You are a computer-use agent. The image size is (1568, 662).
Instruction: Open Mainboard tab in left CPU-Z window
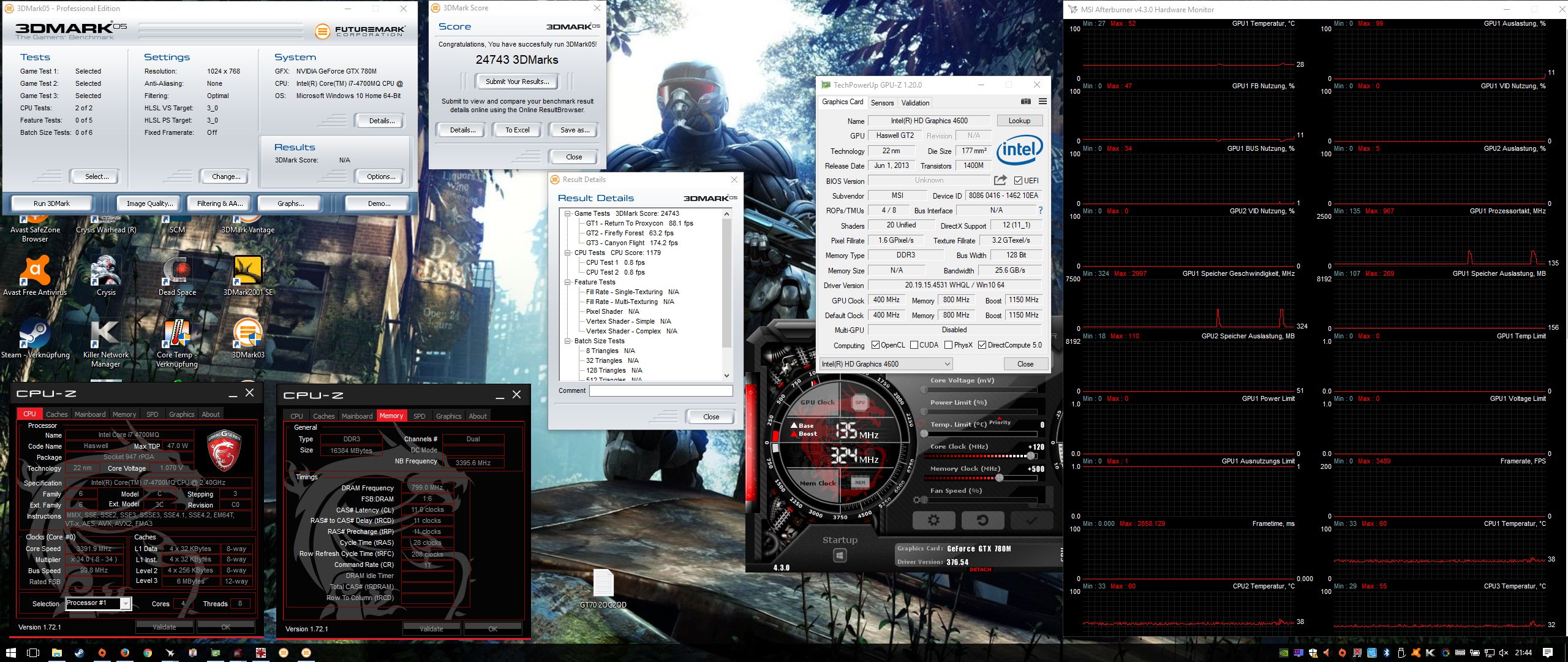tap(90, 414)
